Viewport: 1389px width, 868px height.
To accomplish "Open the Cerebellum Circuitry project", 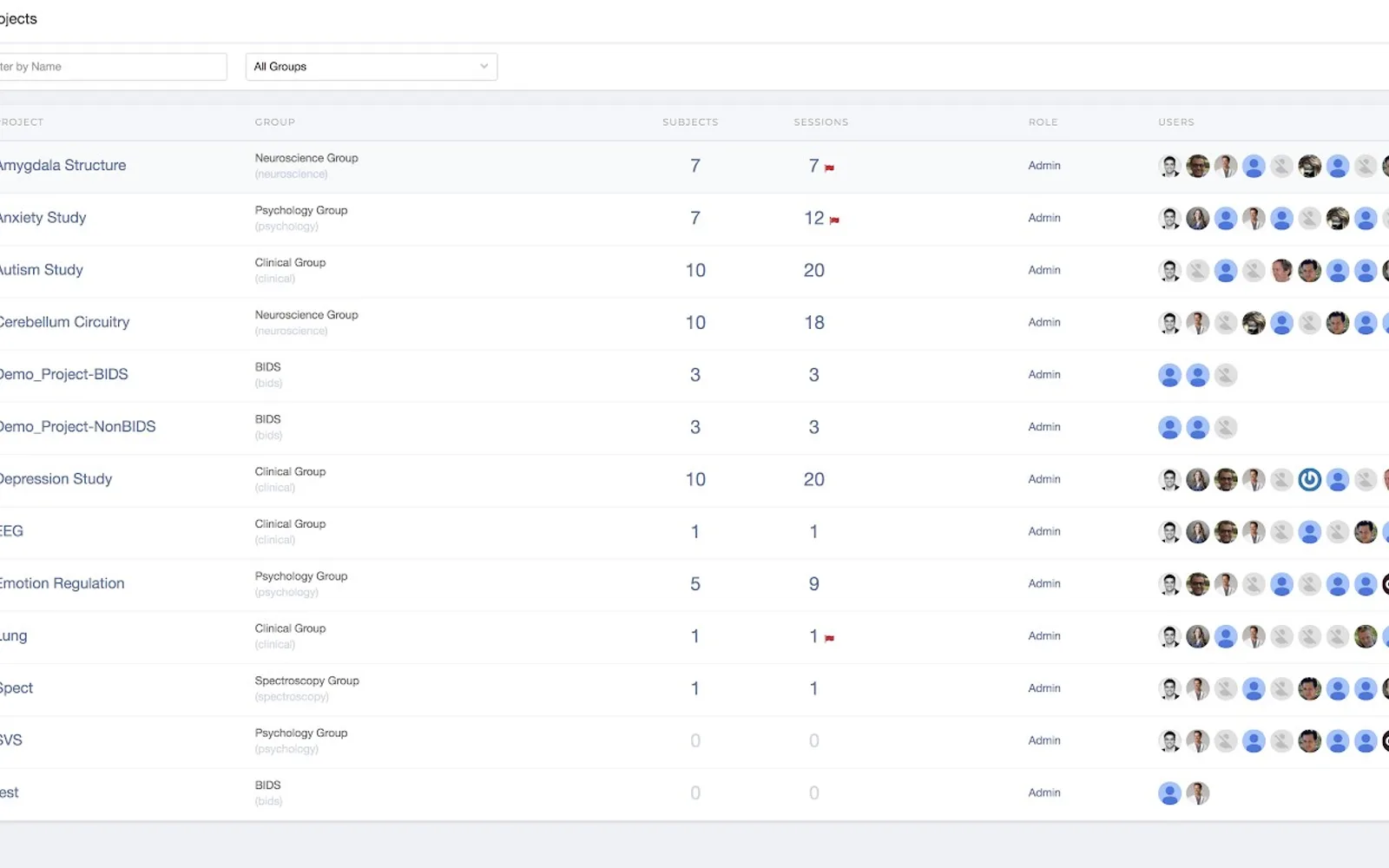I will click(x=64, y=322).
